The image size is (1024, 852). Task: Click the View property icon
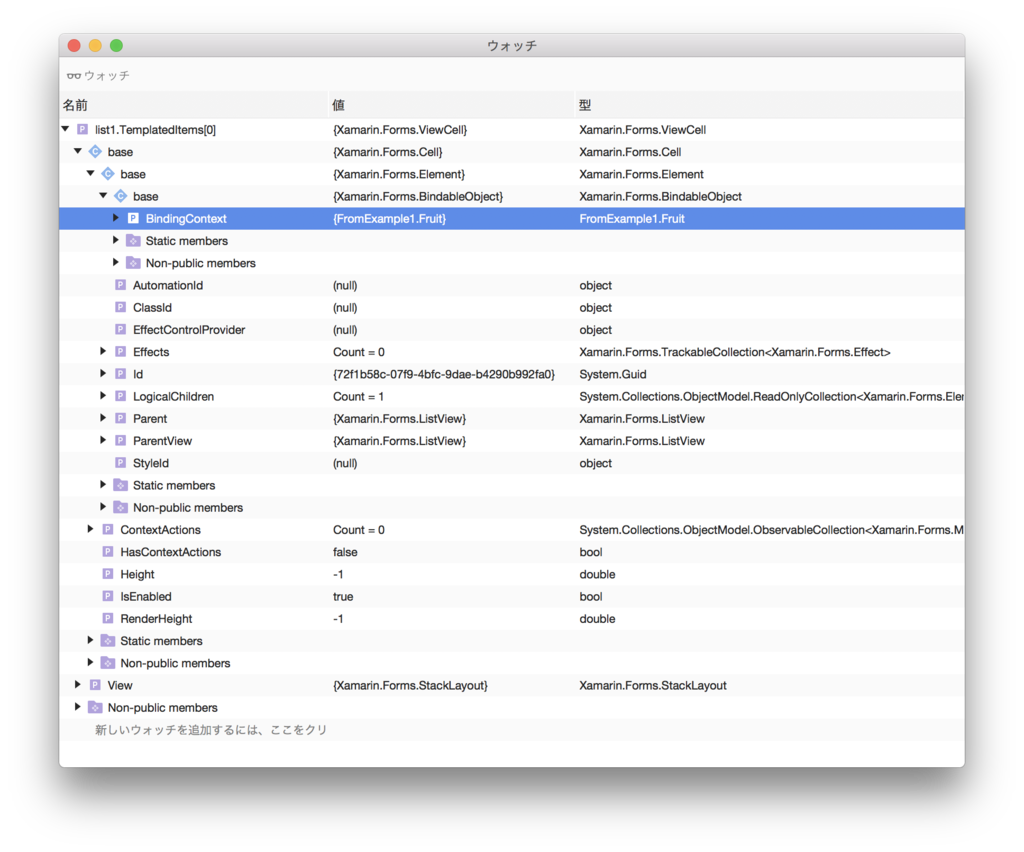[x=95, y=685]
